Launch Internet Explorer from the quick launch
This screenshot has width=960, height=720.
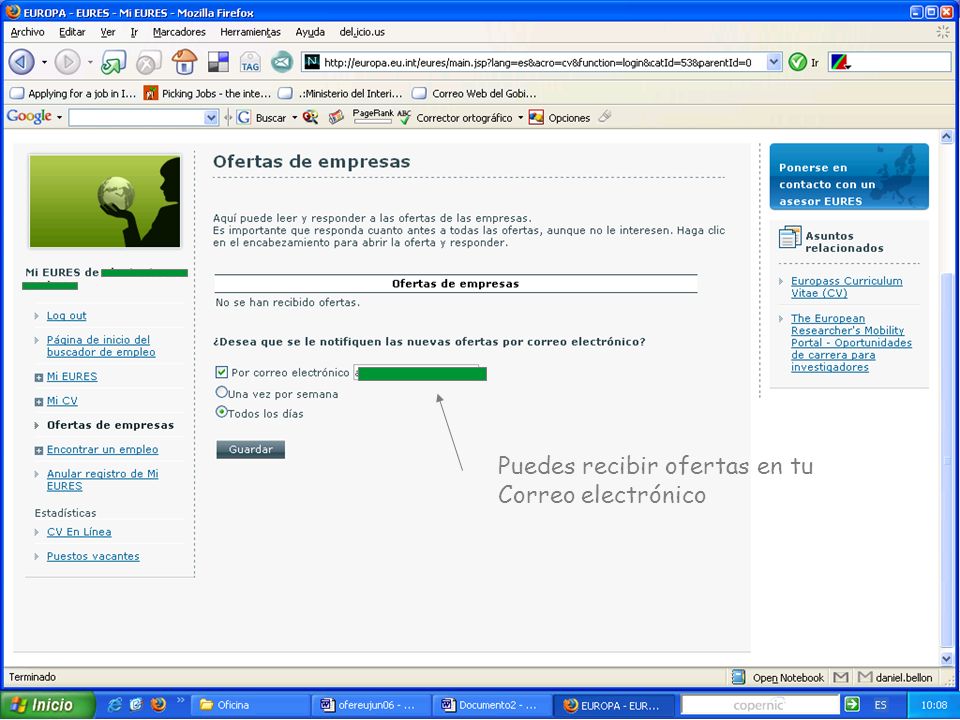tap(114, 705)
